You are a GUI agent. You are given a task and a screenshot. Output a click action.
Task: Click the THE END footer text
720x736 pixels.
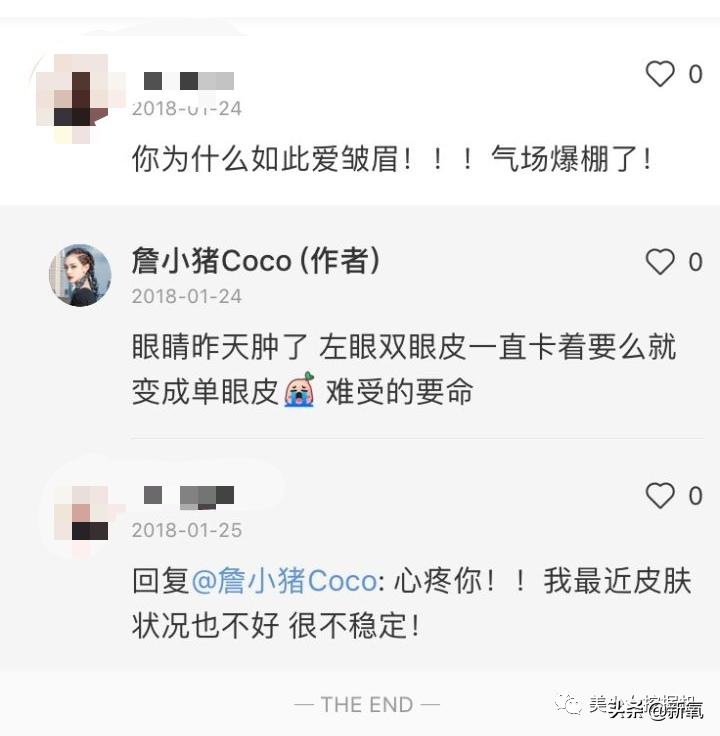tap(367, 705)
